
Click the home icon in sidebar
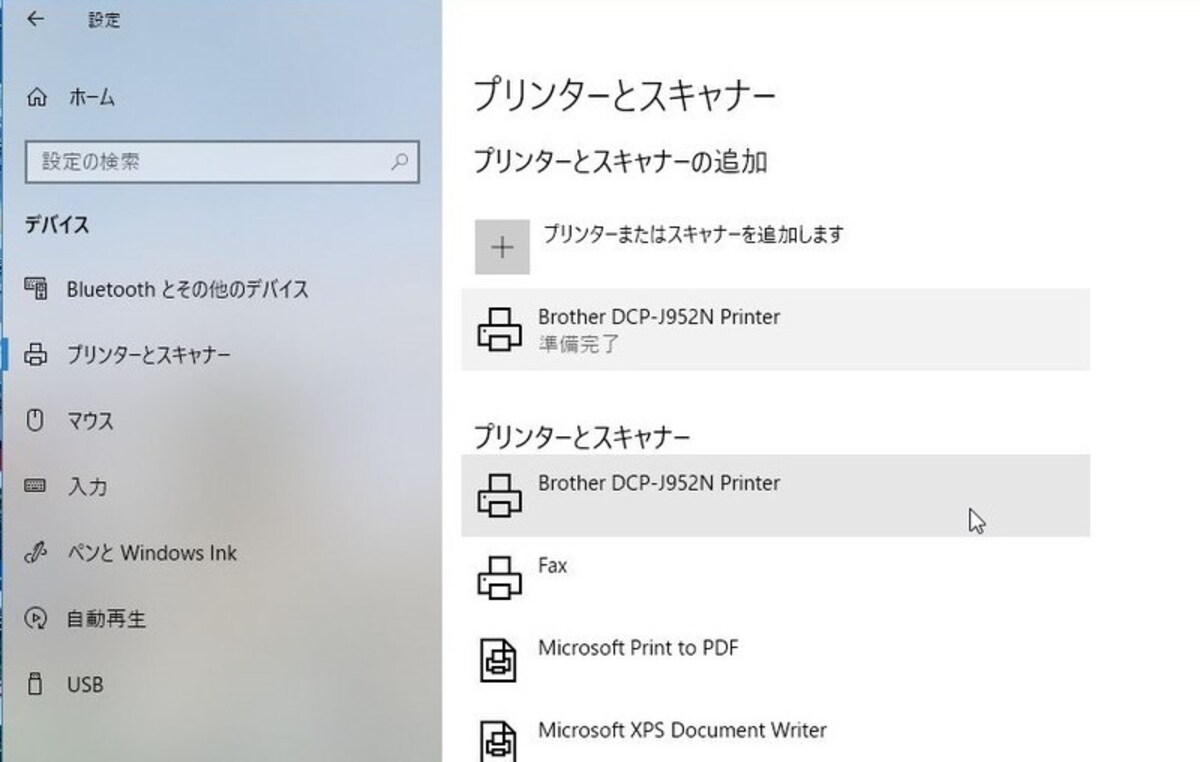pyautogui.click(x=36, y=98)
